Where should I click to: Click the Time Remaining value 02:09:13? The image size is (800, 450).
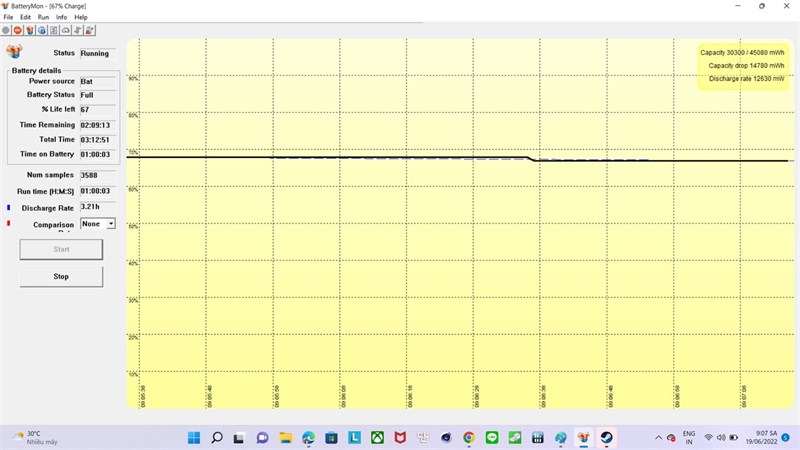[98, 125]
